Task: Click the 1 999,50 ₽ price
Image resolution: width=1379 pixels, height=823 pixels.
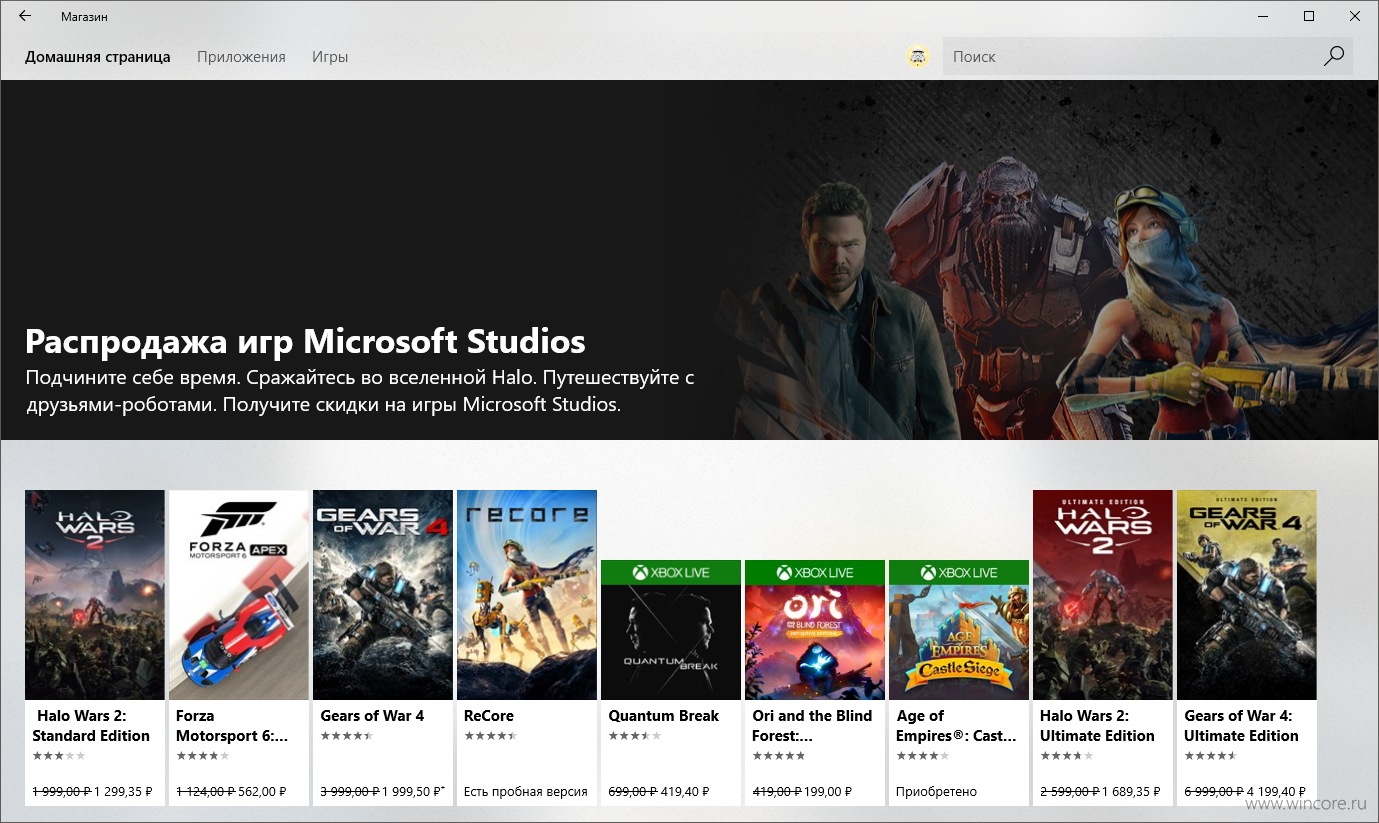Action: (x=414, y=791)
